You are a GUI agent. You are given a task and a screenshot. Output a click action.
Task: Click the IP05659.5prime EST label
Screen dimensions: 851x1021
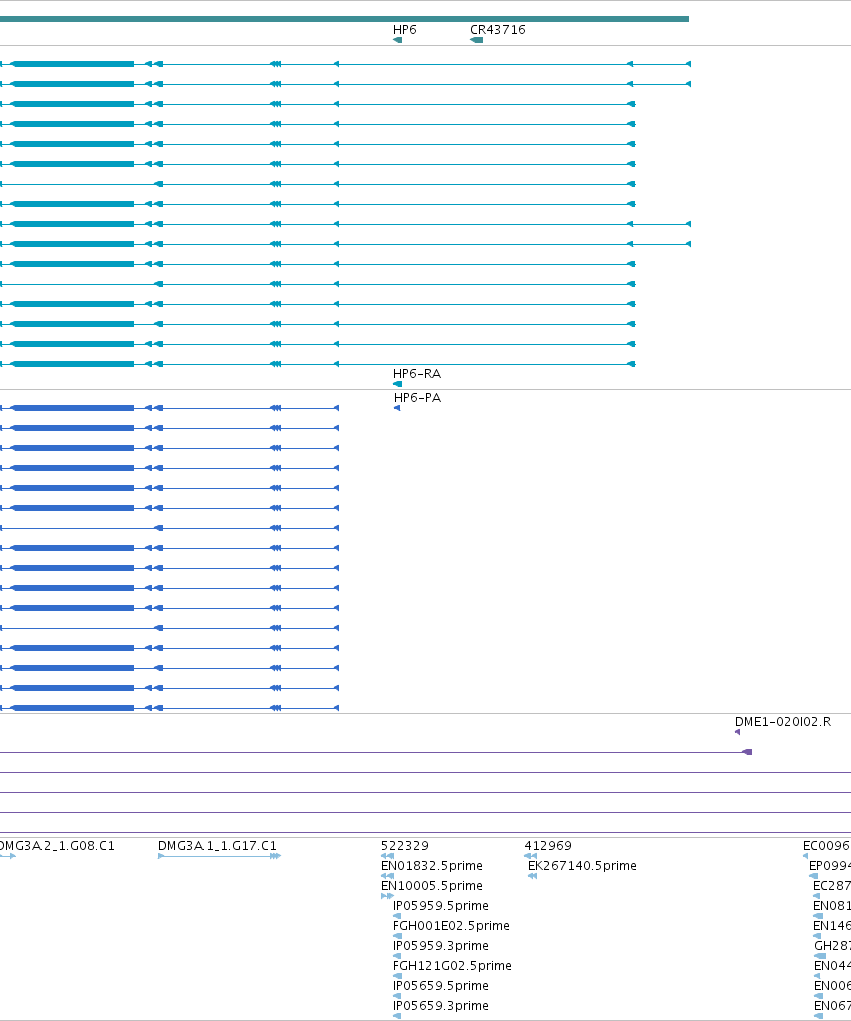pos(441,986)
